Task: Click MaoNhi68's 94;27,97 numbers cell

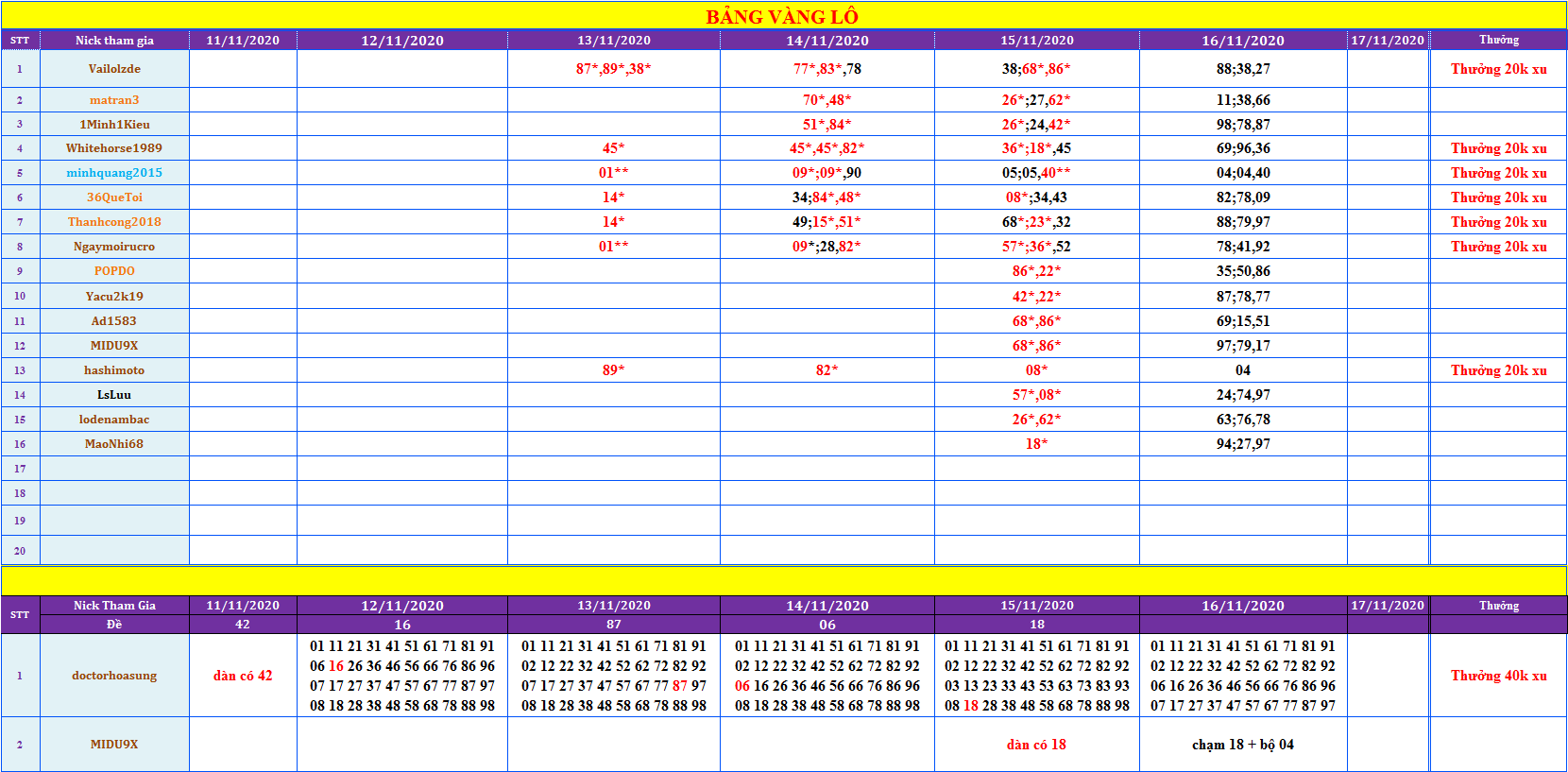Action: coord(1242,444)
